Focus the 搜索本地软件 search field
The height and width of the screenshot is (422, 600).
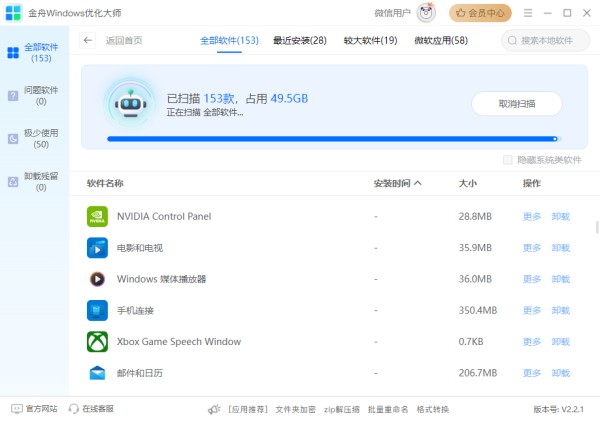[x=546, y=41]
